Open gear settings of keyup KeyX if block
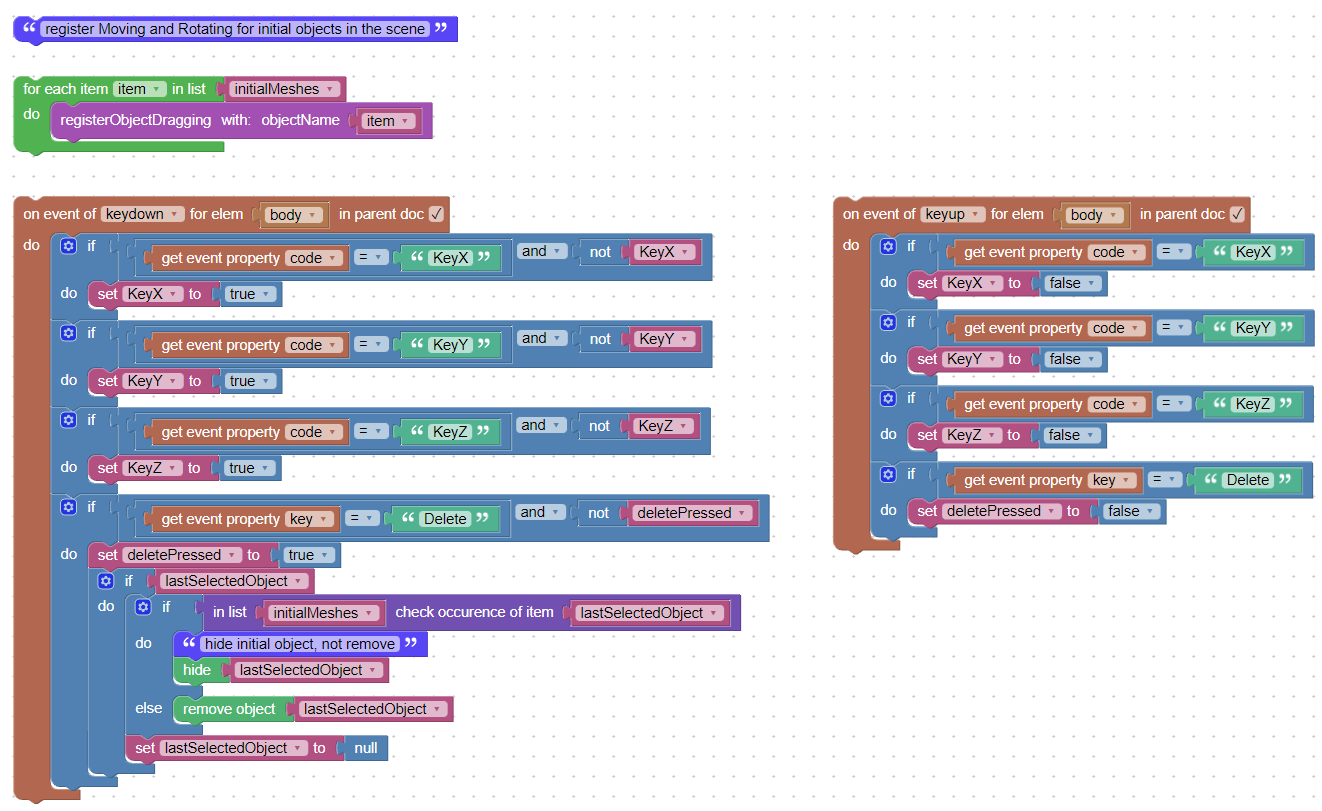The image size is (1322, 811). 888,245
